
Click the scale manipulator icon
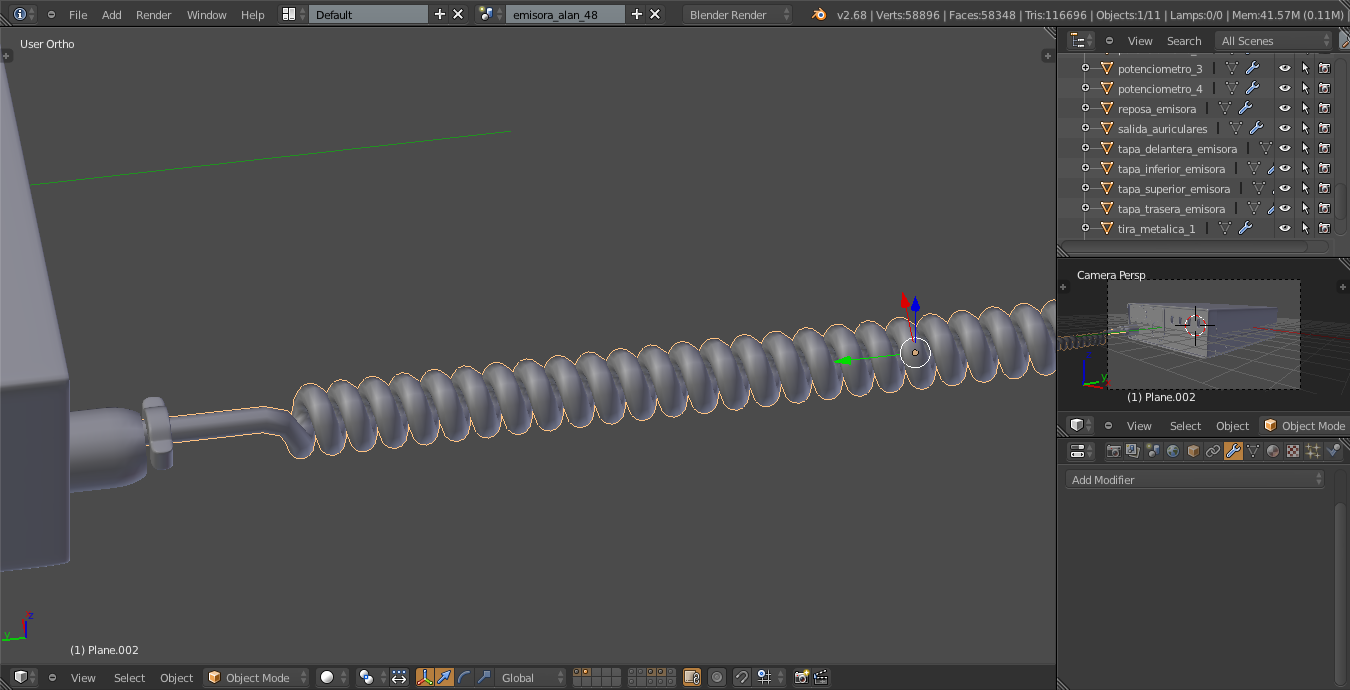[484, 677]
